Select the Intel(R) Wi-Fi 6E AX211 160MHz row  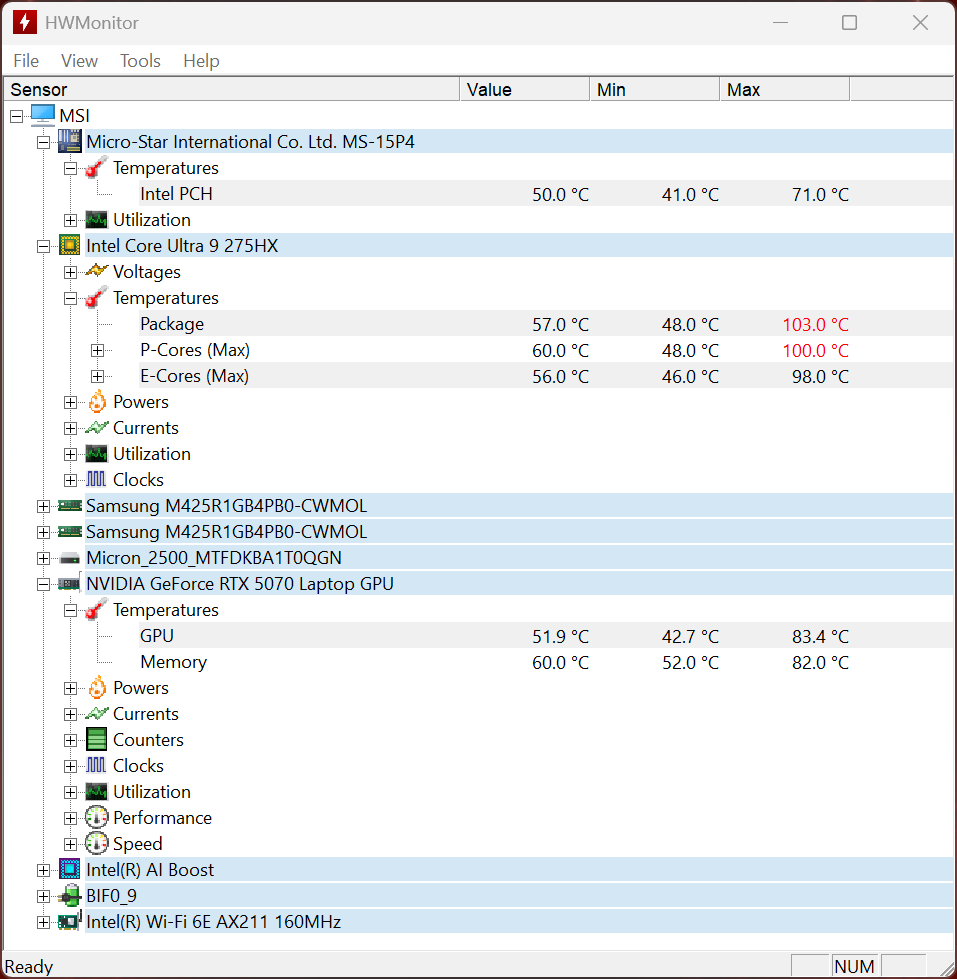click(x=519, y=922)
